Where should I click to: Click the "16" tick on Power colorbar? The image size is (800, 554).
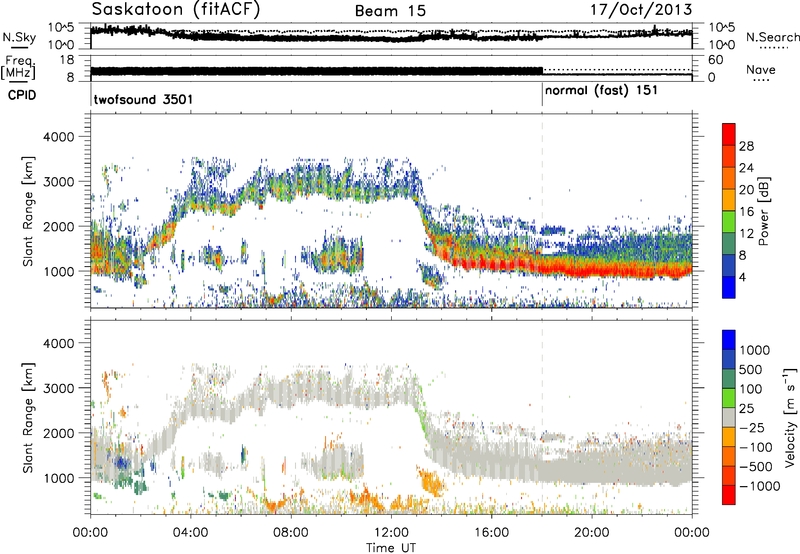point(746,212)
